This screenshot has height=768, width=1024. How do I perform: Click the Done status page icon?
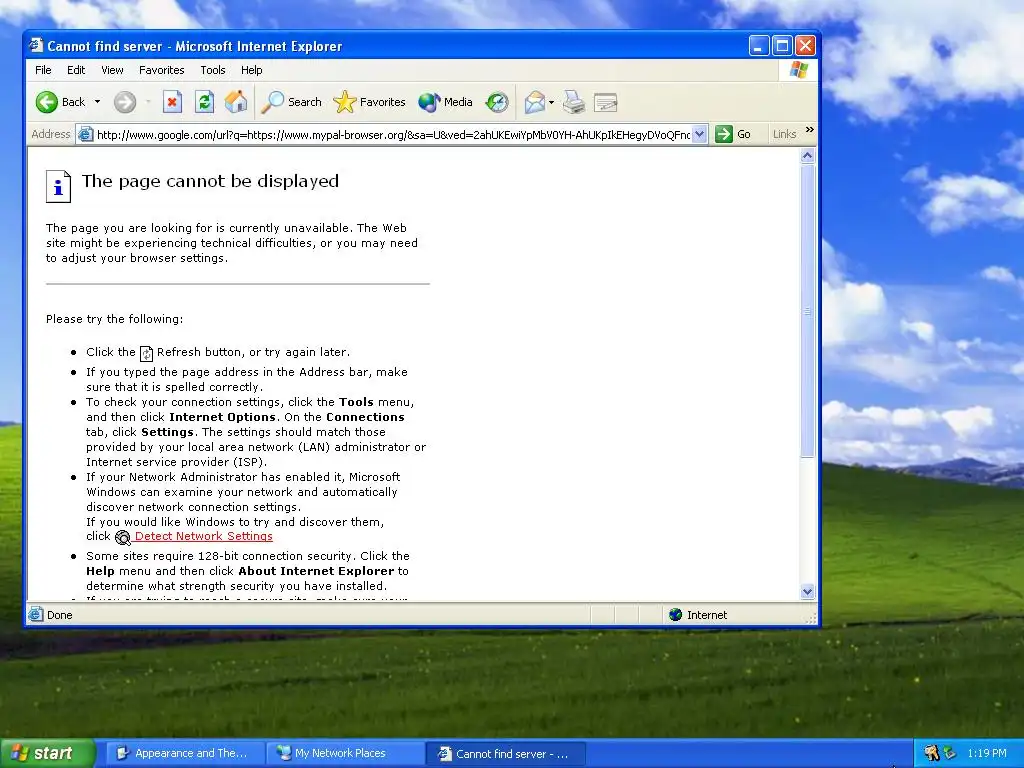point(36,615)
